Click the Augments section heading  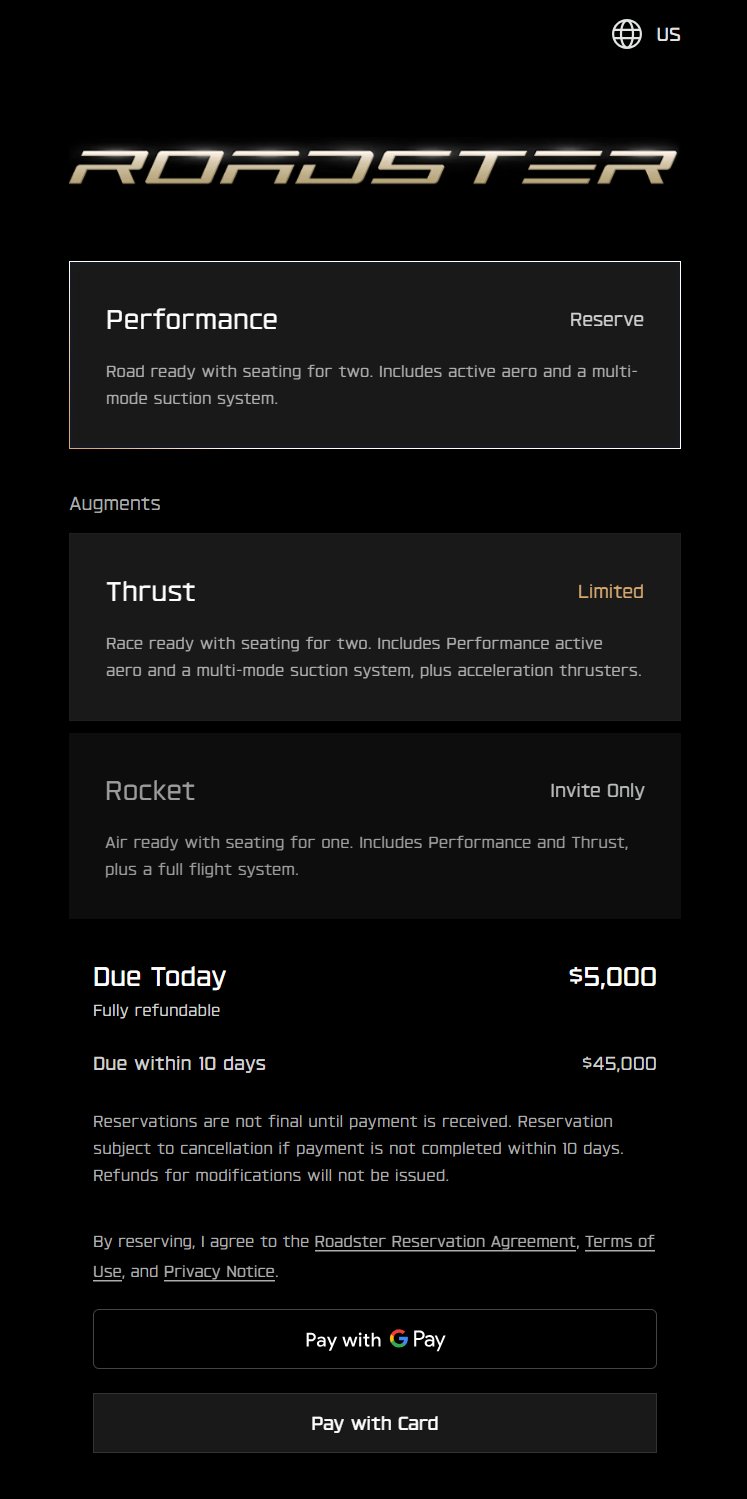[115, 504]
